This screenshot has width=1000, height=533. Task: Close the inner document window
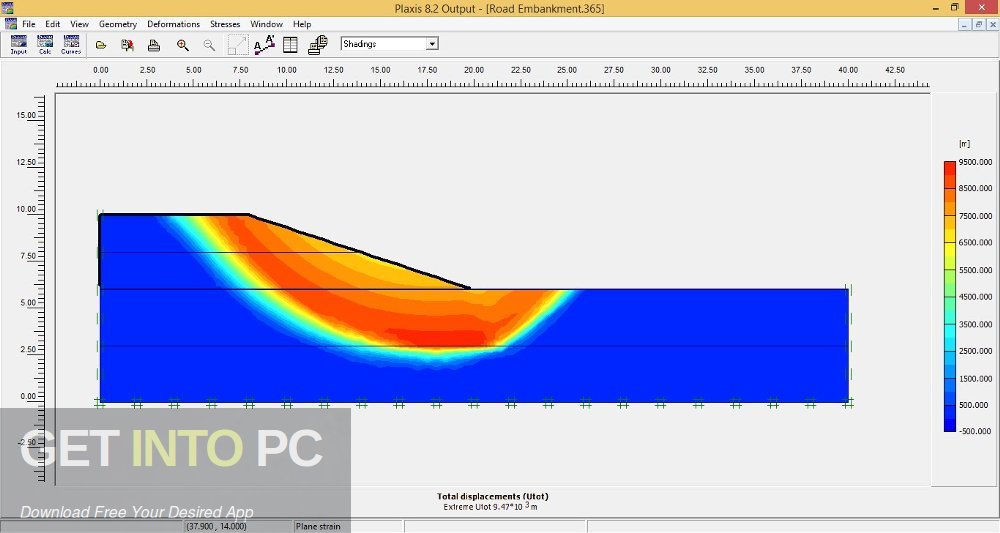992,25
